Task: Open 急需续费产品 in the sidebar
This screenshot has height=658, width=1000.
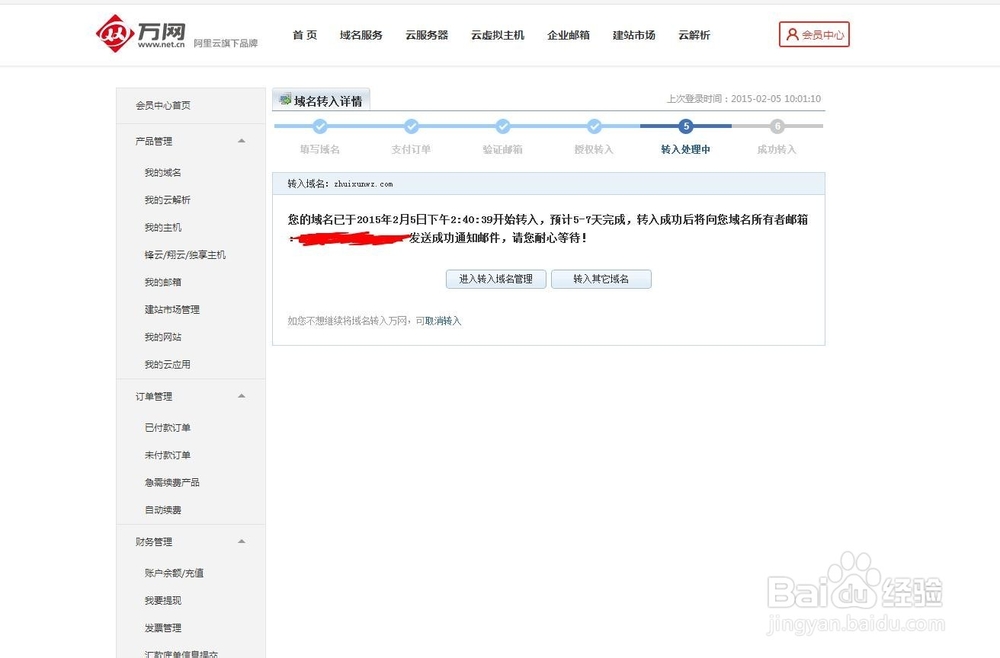Action: 172,483
